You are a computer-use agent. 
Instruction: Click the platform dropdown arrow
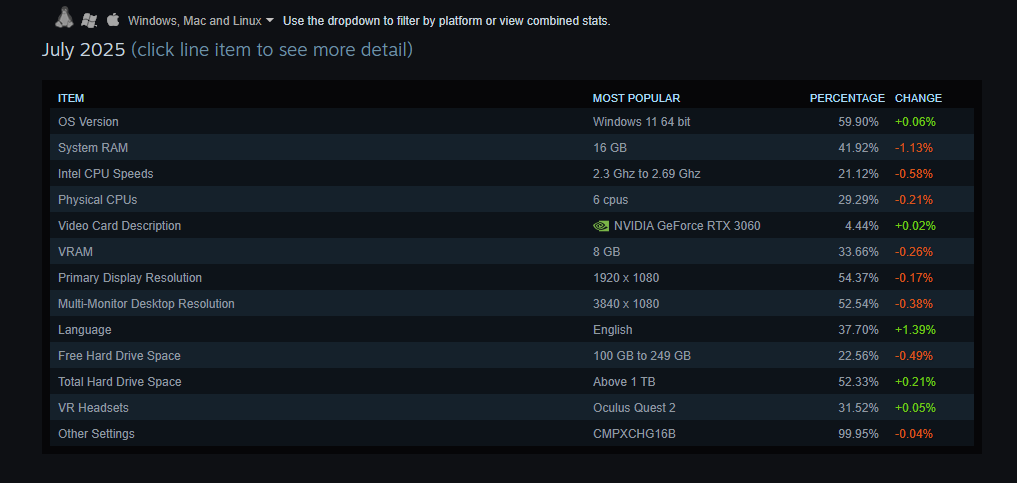pos(270,21)
